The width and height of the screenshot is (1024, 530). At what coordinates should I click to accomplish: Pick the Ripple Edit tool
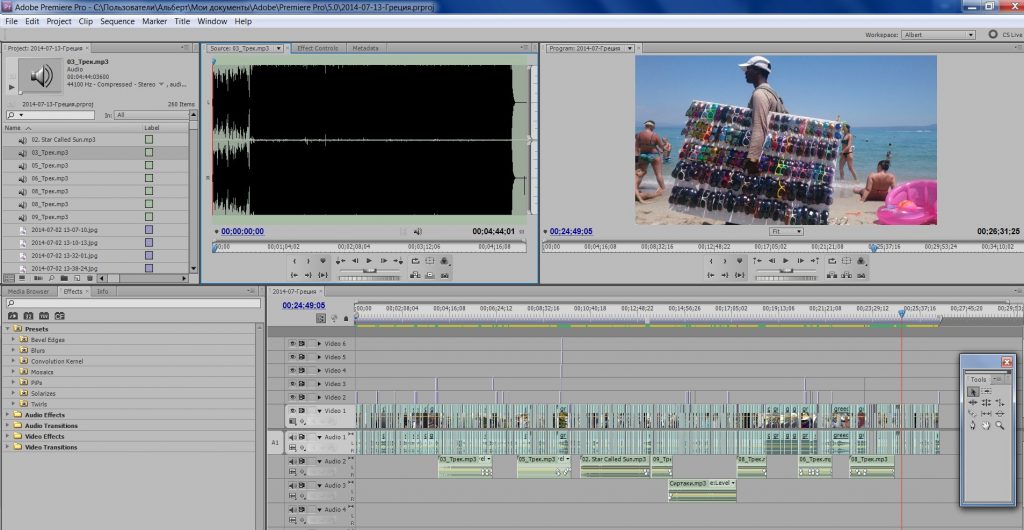pos(972,402)
